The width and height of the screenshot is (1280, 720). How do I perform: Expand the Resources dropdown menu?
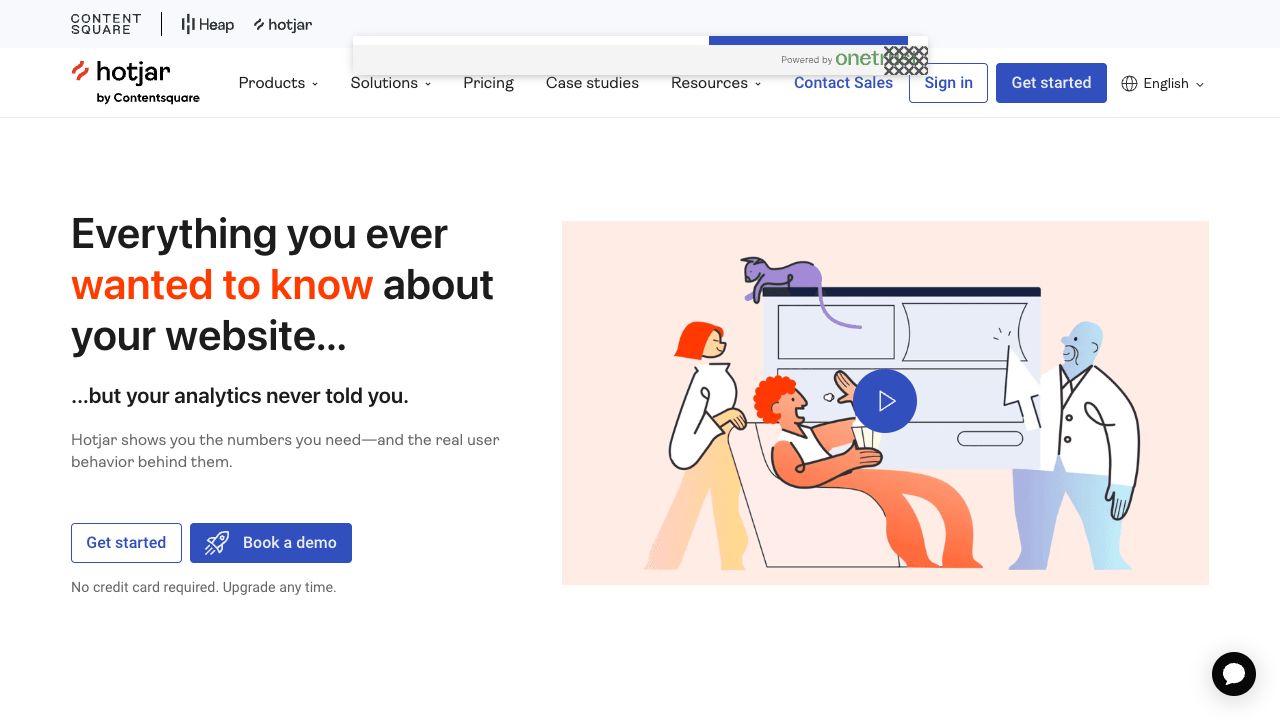tap(715, 83)
